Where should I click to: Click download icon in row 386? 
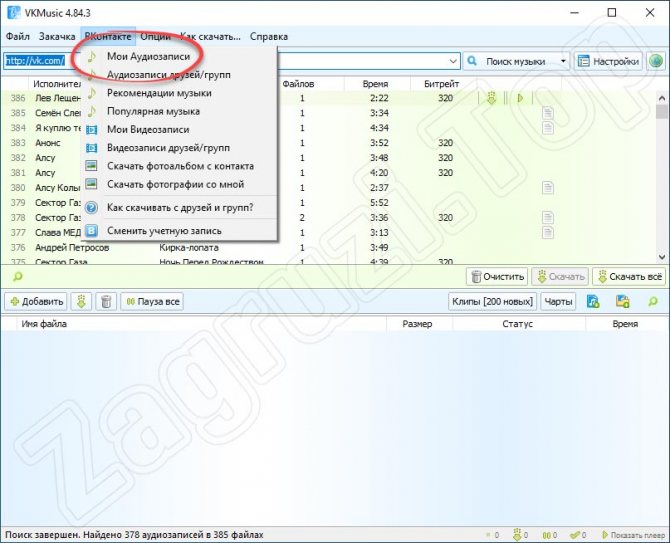coord(491,98)
